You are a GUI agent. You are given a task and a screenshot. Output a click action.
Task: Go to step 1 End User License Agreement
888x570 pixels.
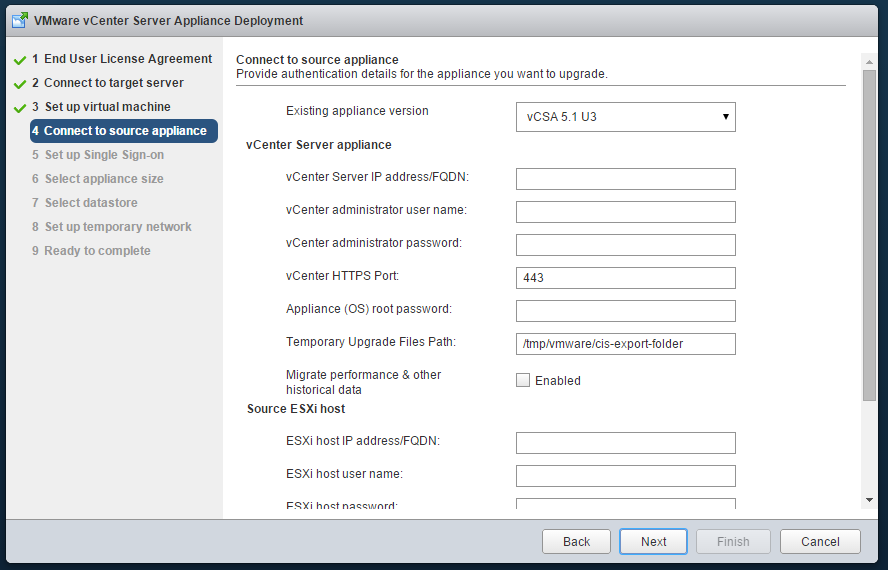pyautogui.click(x=122, y=59)
